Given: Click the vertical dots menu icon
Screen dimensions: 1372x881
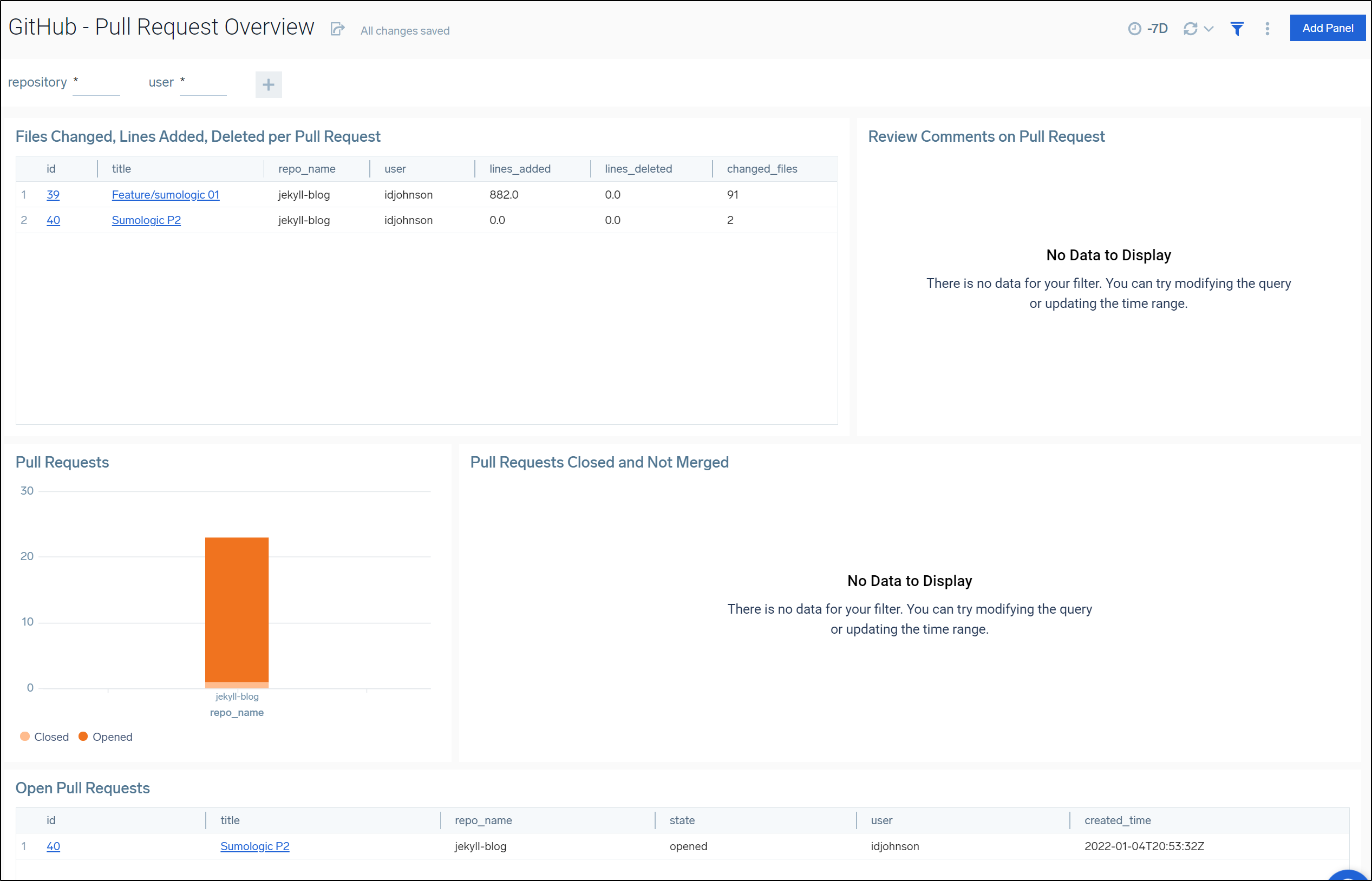Looking at the screenshot, I should (x=1267, y=29).
